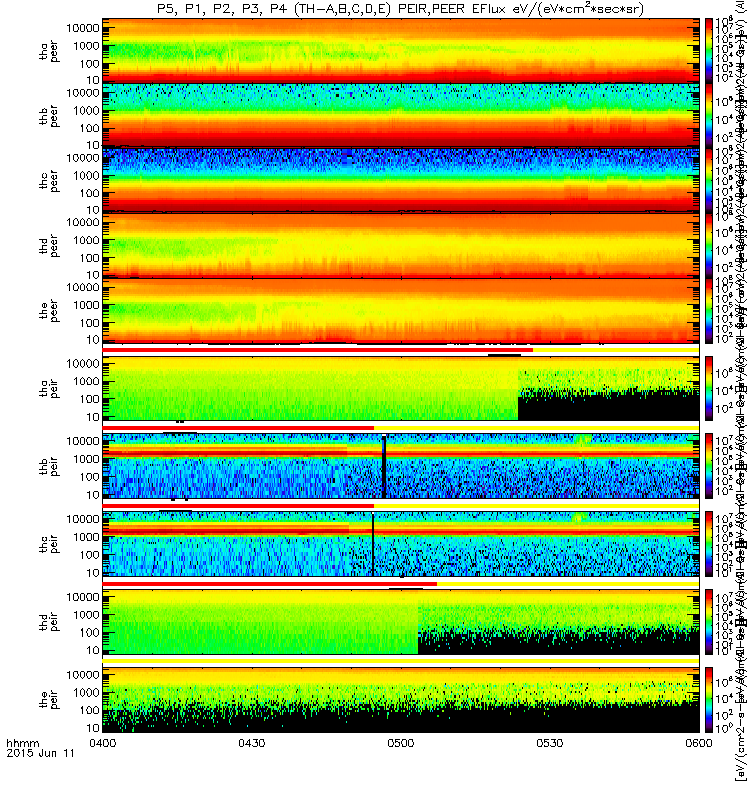Click the '0530' time tick label
The height and width of the screenshot is (800, 750).
[549, 743]
